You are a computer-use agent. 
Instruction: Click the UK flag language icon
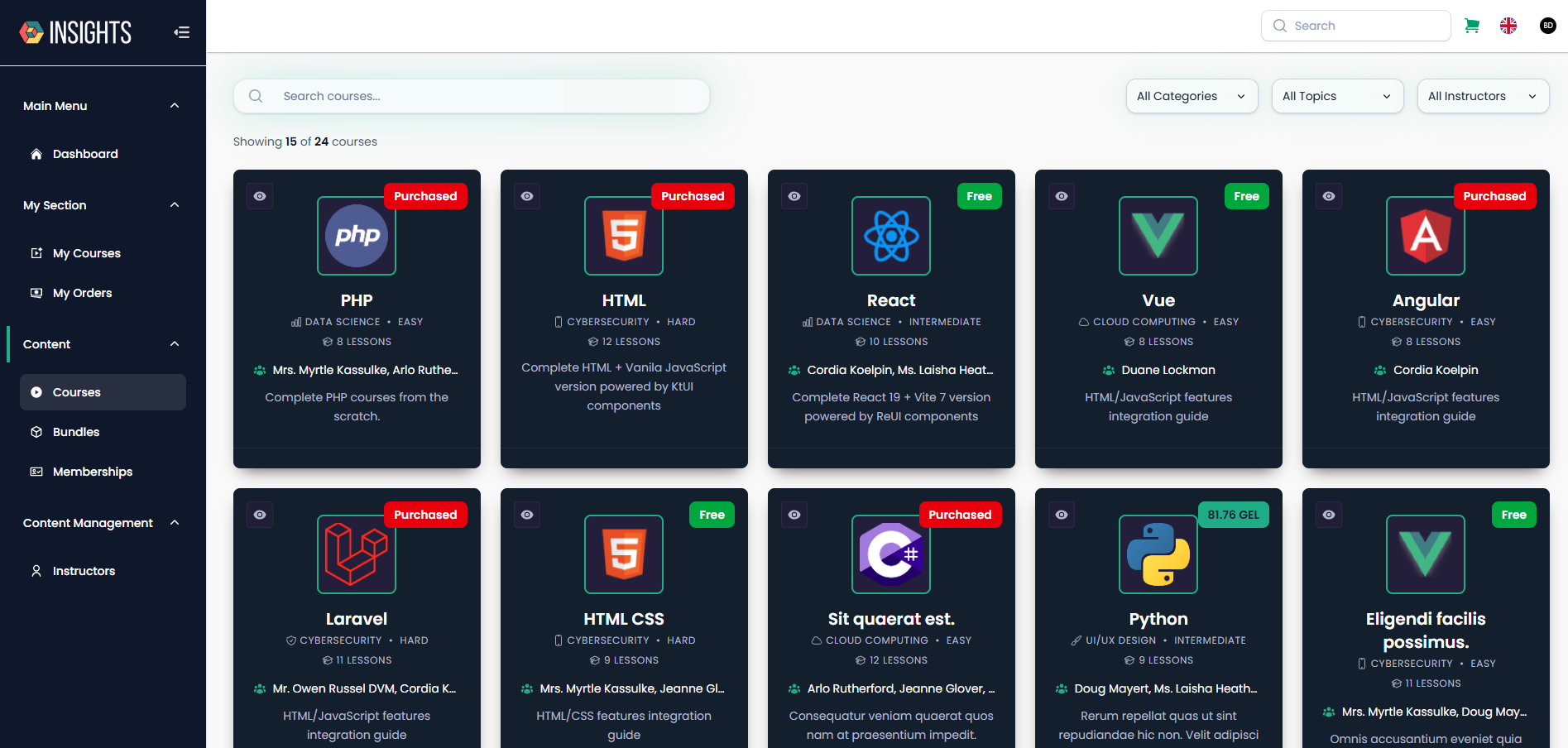[x=1508, y=26]
